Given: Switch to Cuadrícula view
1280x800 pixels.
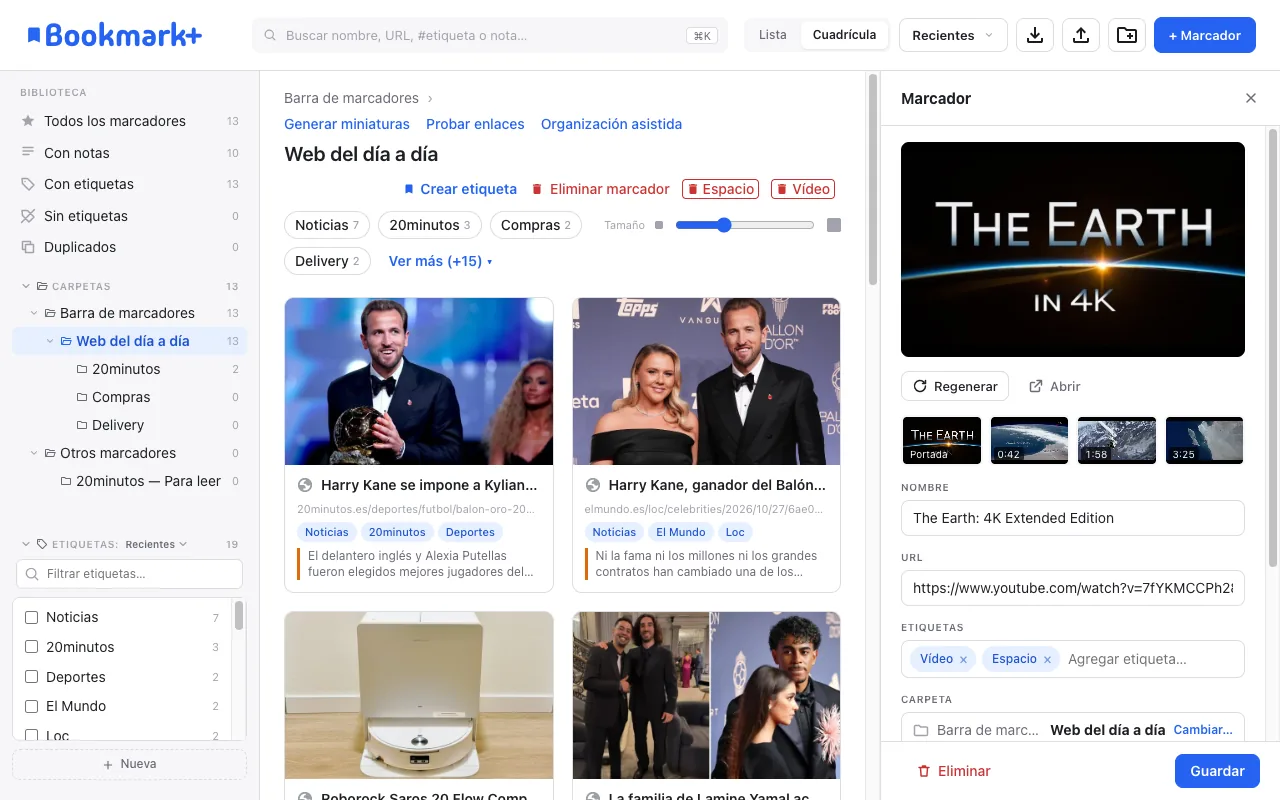Looking at the screenshot, I should (844, 35).
